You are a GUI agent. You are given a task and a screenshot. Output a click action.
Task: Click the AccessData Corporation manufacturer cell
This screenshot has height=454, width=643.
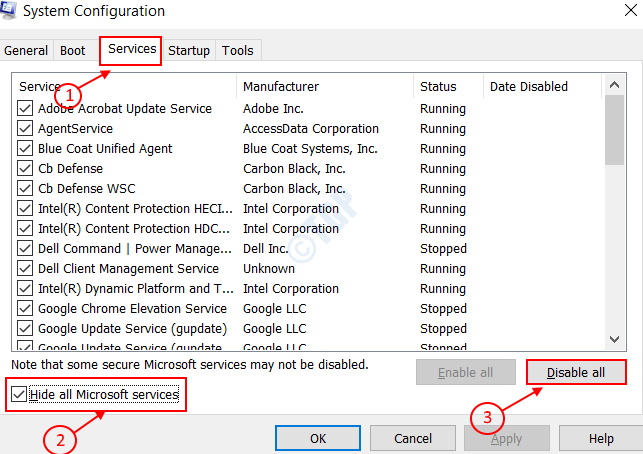pos(311,129)
